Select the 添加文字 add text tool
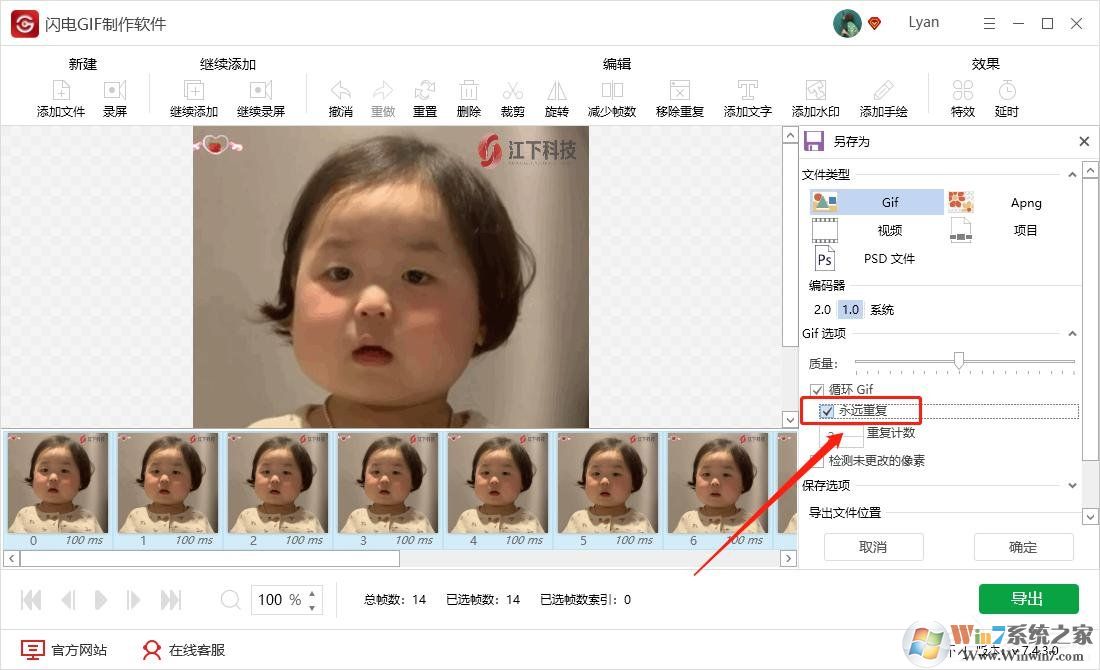This screenshot has height=670, width=1100. point(746,96)
